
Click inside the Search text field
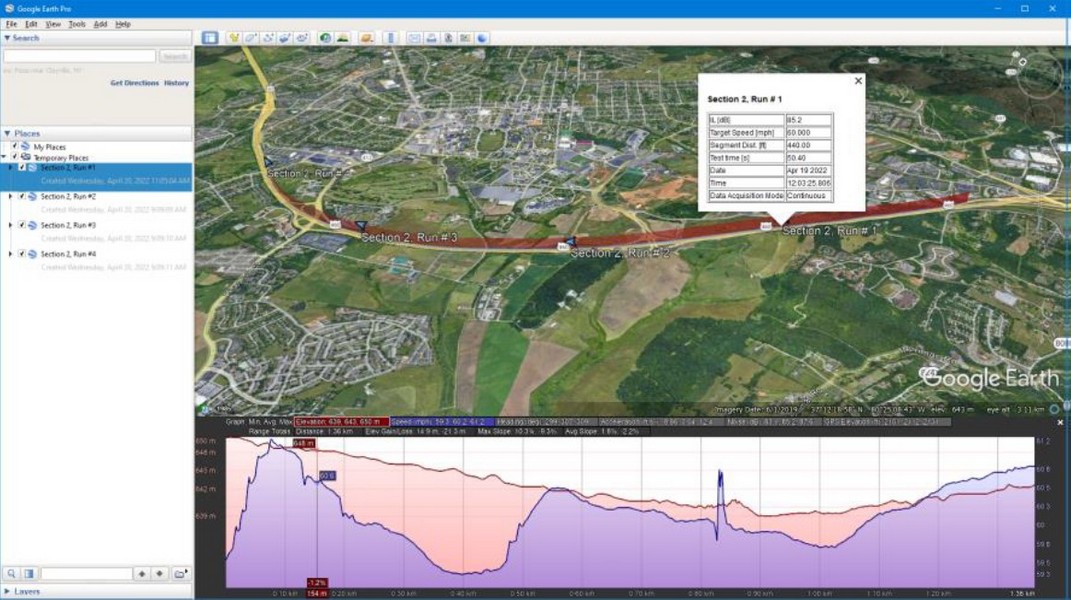click(80, 56)
